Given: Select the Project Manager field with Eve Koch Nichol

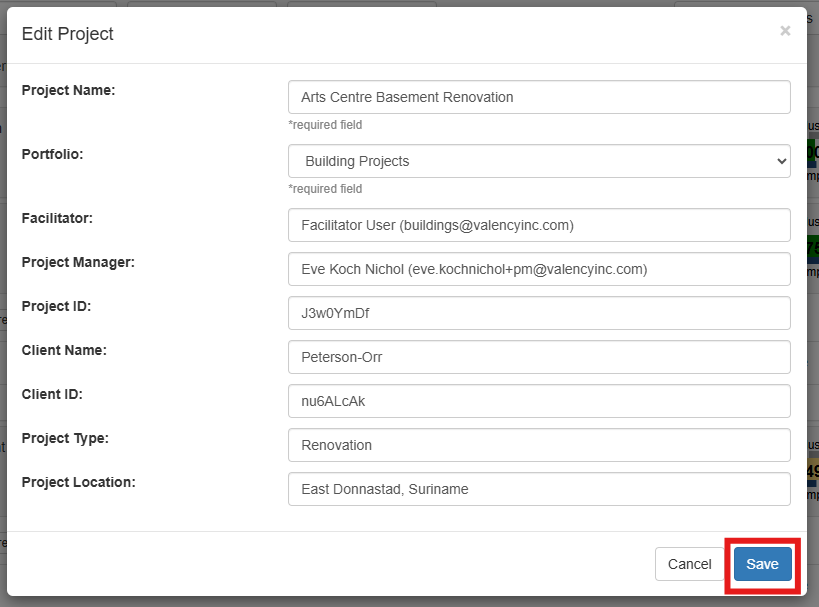Looking at the screenshot, I should click(x=539, y=269).
